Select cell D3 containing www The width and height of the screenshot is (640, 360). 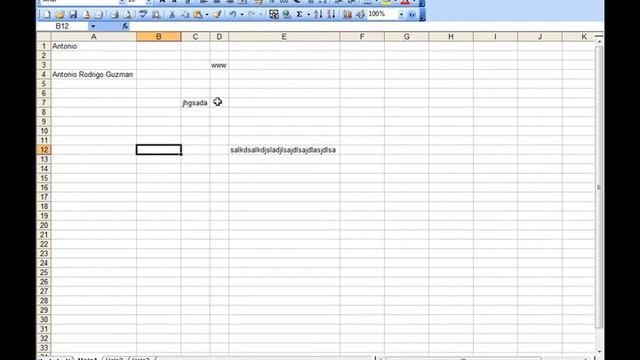[x=219, y=65]
